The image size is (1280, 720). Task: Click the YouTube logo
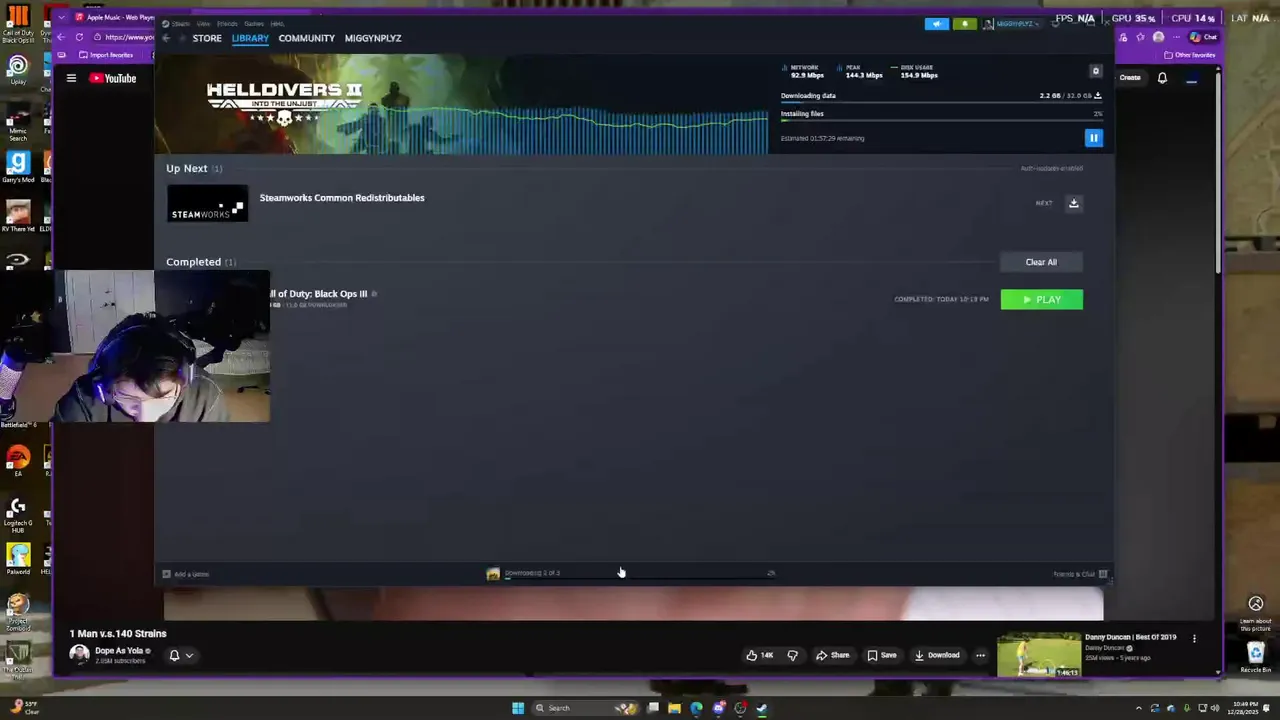[113, 78]
